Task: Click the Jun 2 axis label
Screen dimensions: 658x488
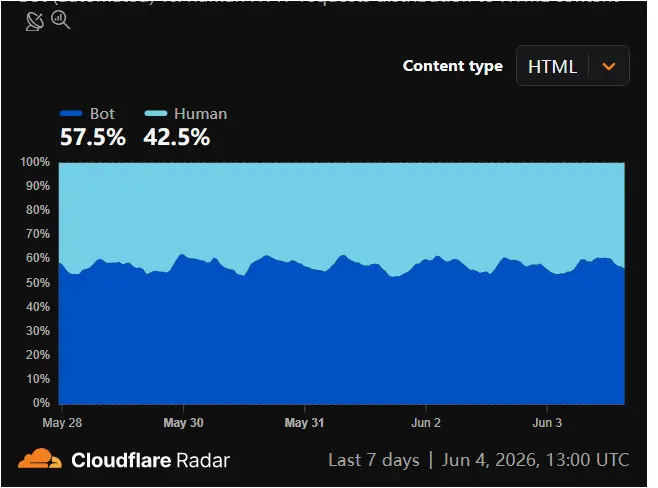Action: click(426, 422)
